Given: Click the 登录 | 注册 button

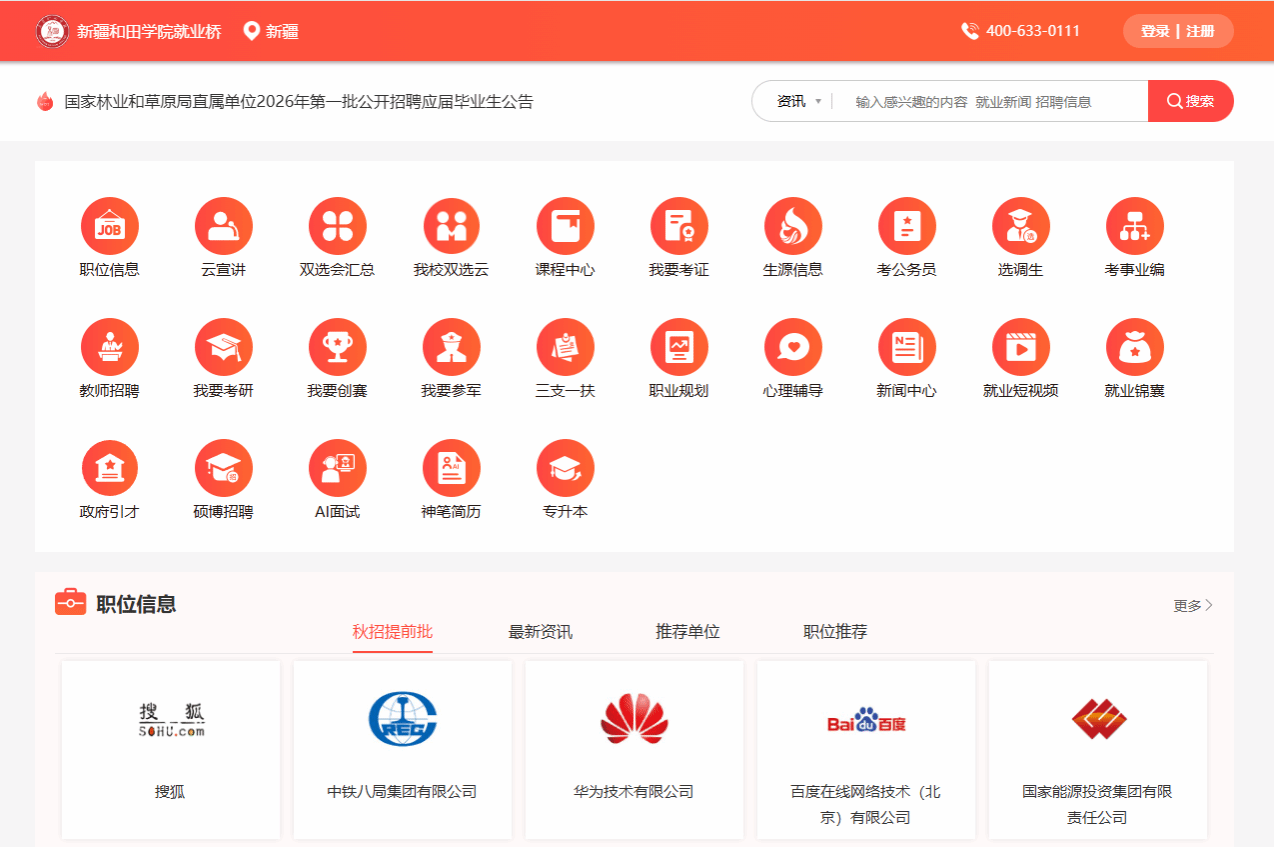Looking at the screenshot, I should click(x=1178, y=31).
